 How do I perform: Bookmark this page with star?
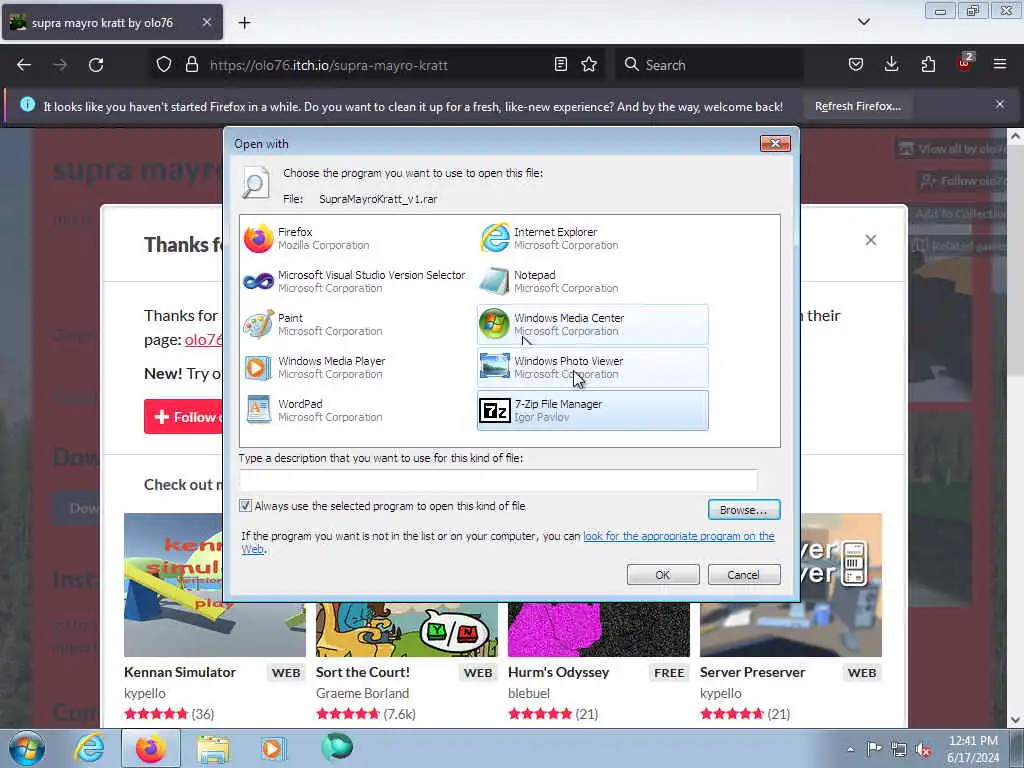coord(589,65)
